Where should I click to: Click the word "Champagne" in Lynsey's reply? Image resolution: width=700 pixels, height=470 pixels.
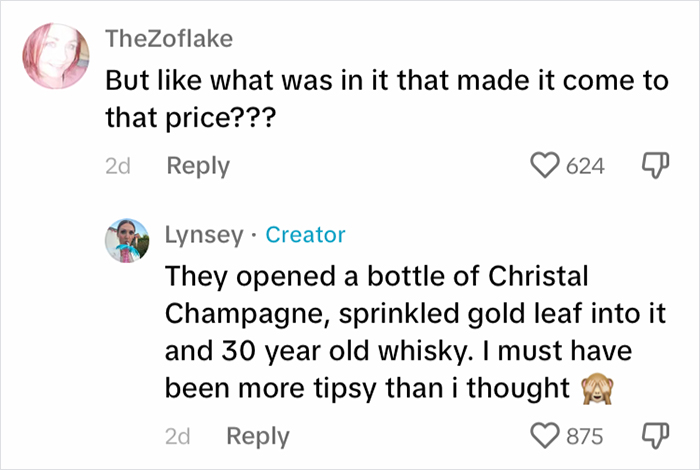click(233, 312)
